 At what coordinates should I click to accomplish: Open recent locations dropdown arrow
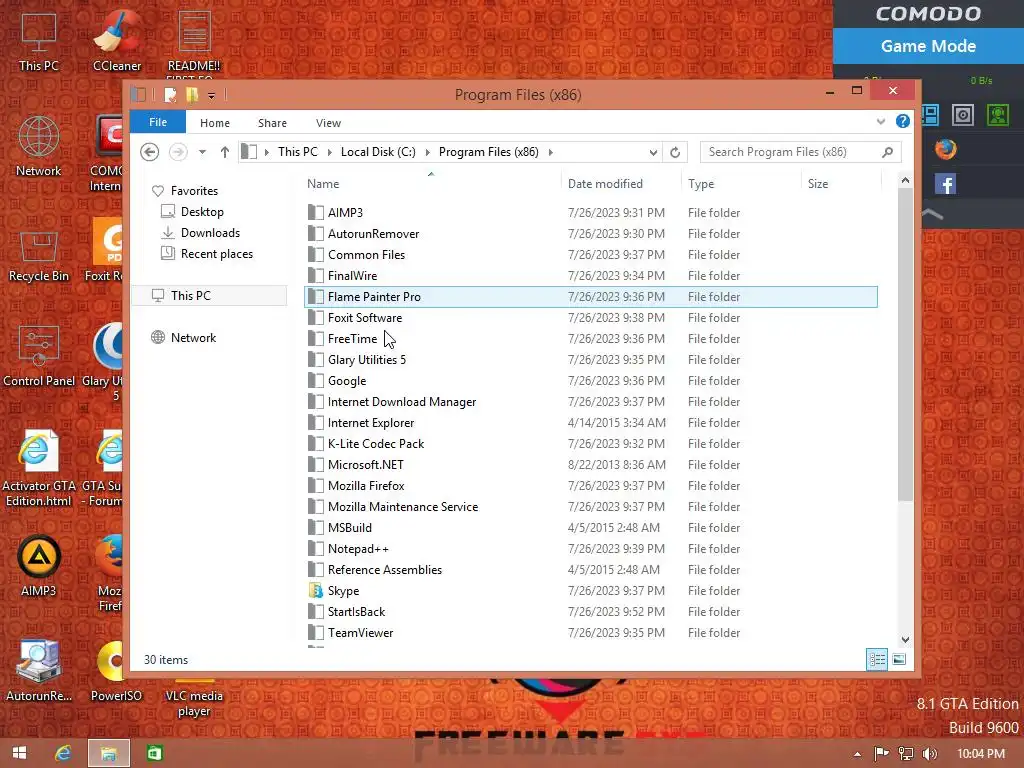202,152
